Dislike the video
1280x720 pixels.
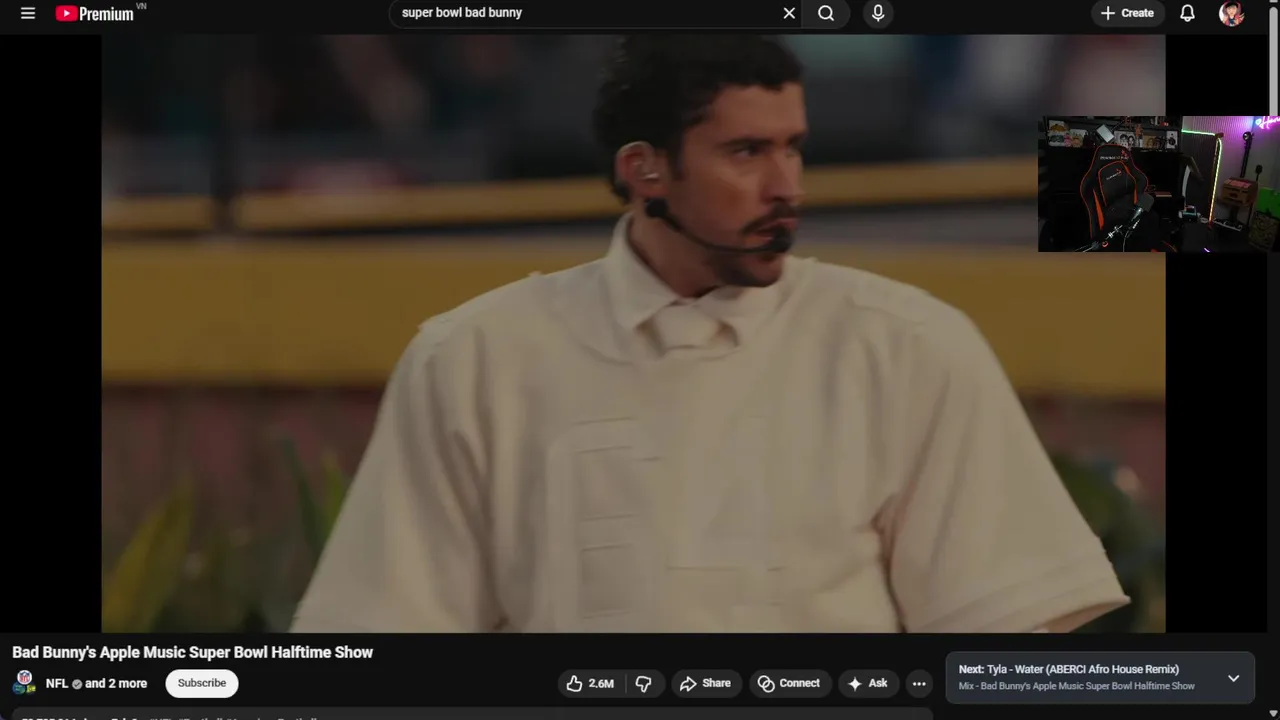(x=644, y=684)
